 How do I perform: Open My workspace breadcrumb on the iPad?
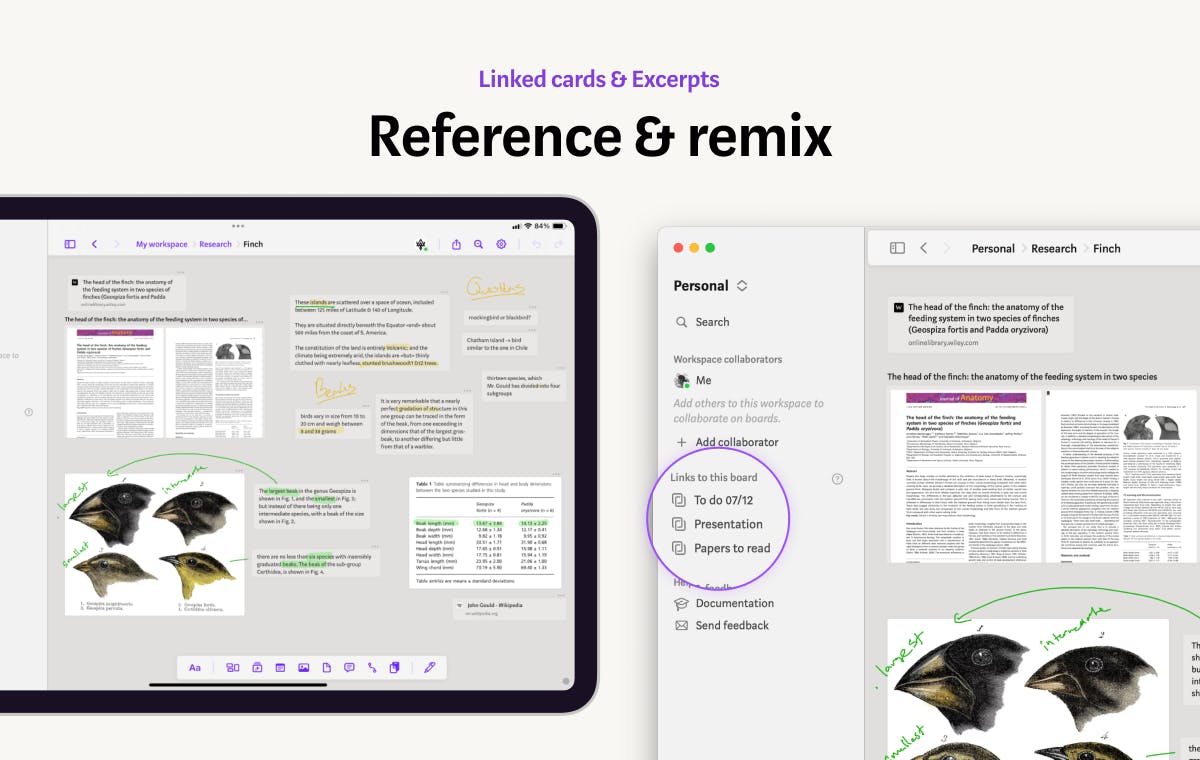162,244
